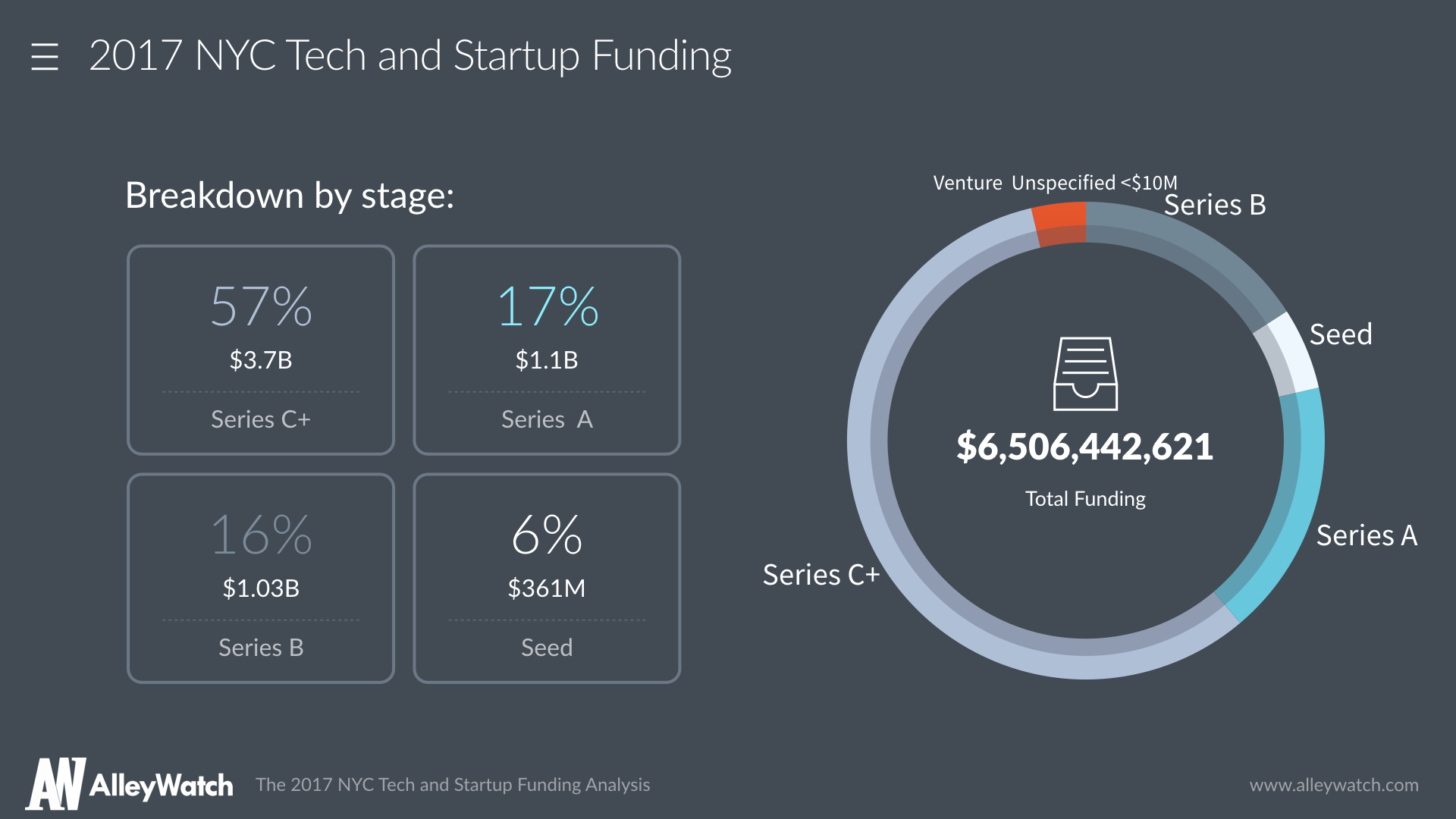Select the Series C+ 57% card
This screenshot has width=1456, height=819.
261,350
